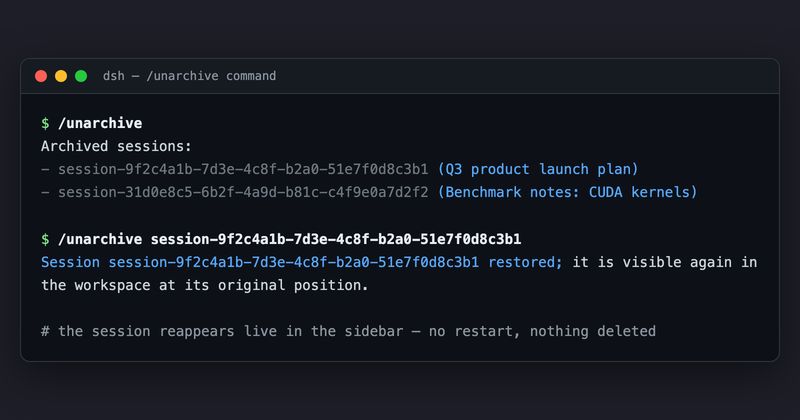Viewport: 800px width, 420px height.
Task: Click the blue 'Session' word in output
Action: click(x=70, y=262)
